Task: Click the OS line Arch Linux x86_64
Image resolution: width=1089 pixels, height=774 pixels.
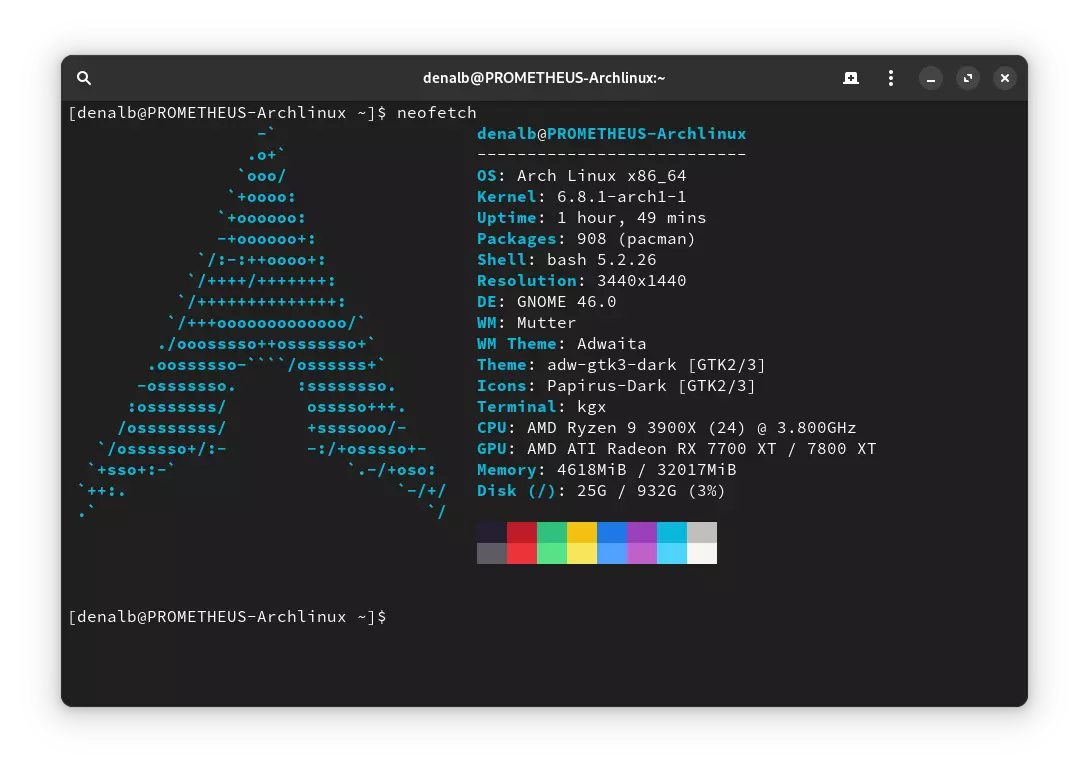Action: point(581,176)
